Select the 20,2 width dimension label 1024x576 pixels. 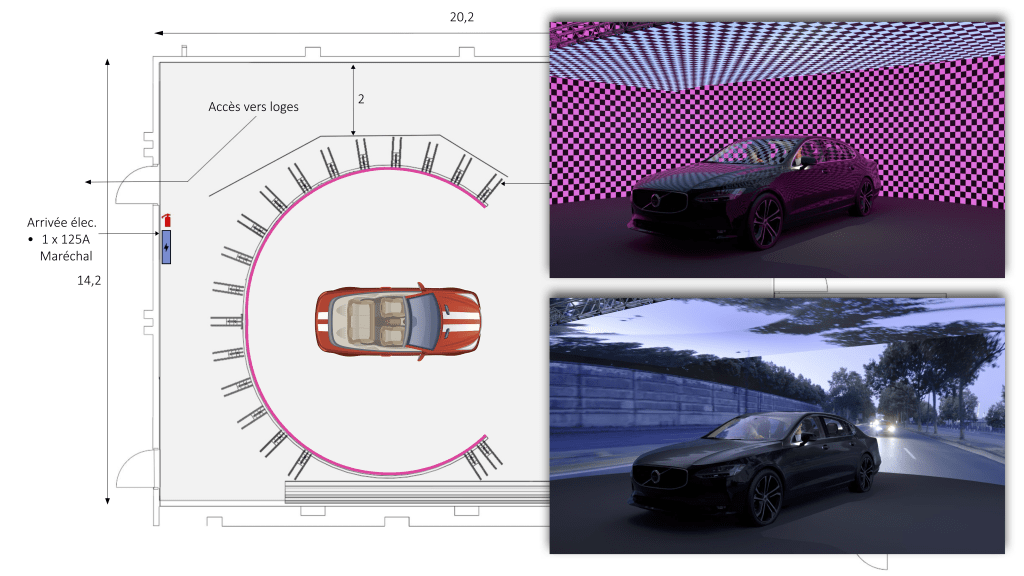click(x=464, y=17)
